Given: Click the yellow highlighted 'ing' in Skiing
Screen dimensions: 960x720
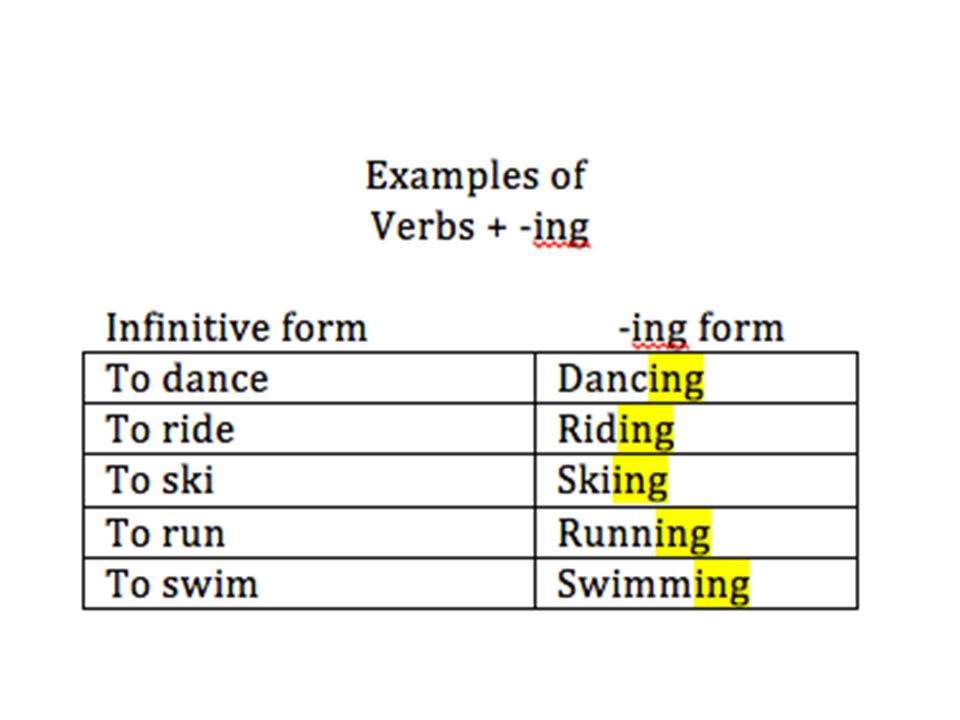Looking at the screenshot, I should 640,482.
